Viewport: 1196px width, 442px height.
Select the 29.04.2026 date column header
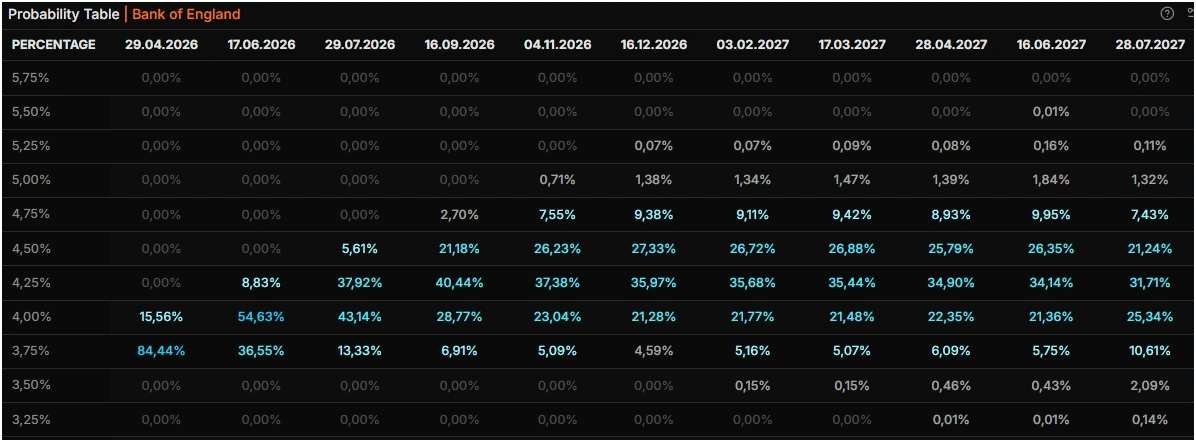160,45
